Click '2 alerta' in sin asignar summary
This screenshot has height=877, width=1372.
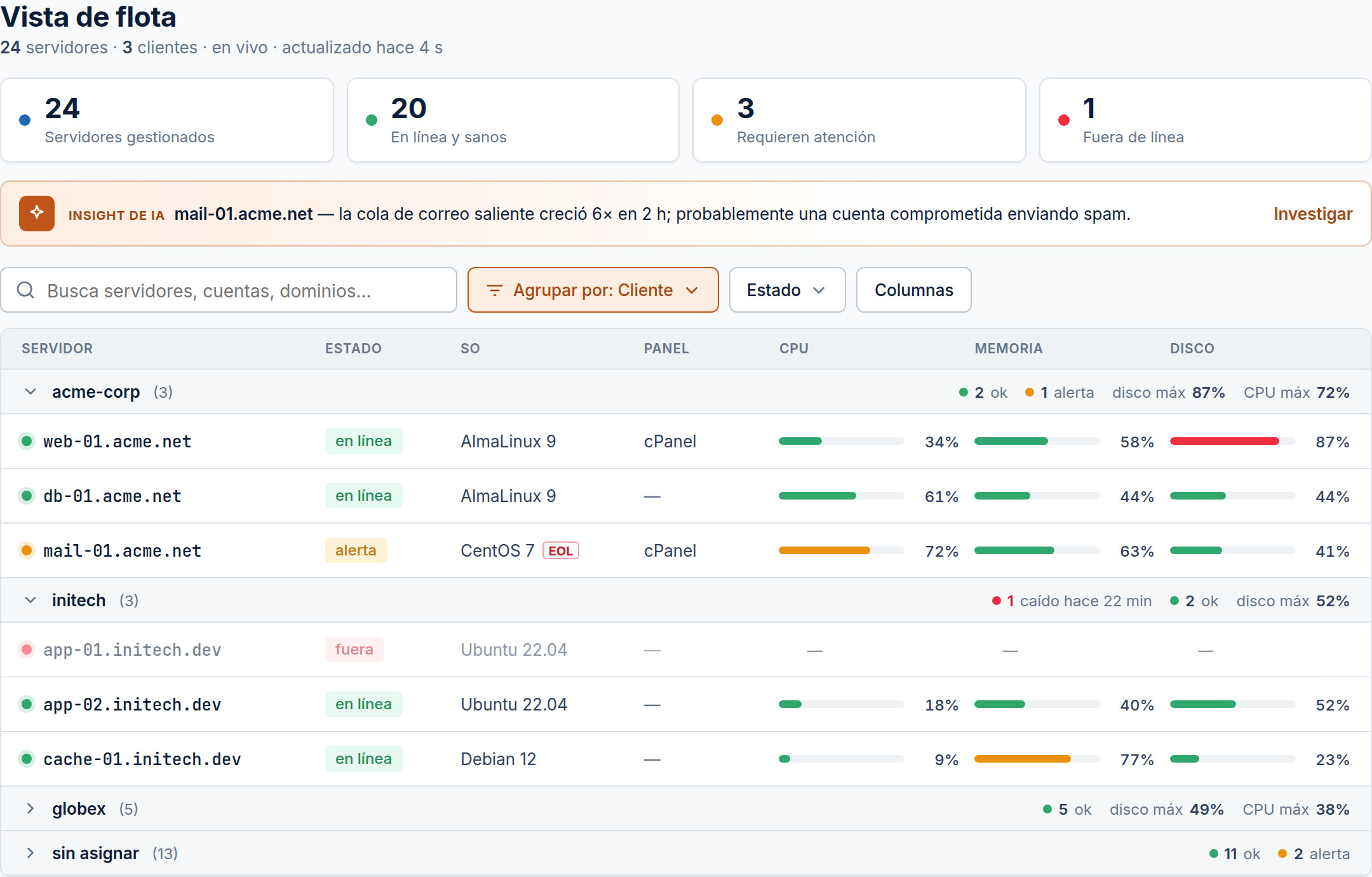pyautogui.click(x=1314, y=854)
